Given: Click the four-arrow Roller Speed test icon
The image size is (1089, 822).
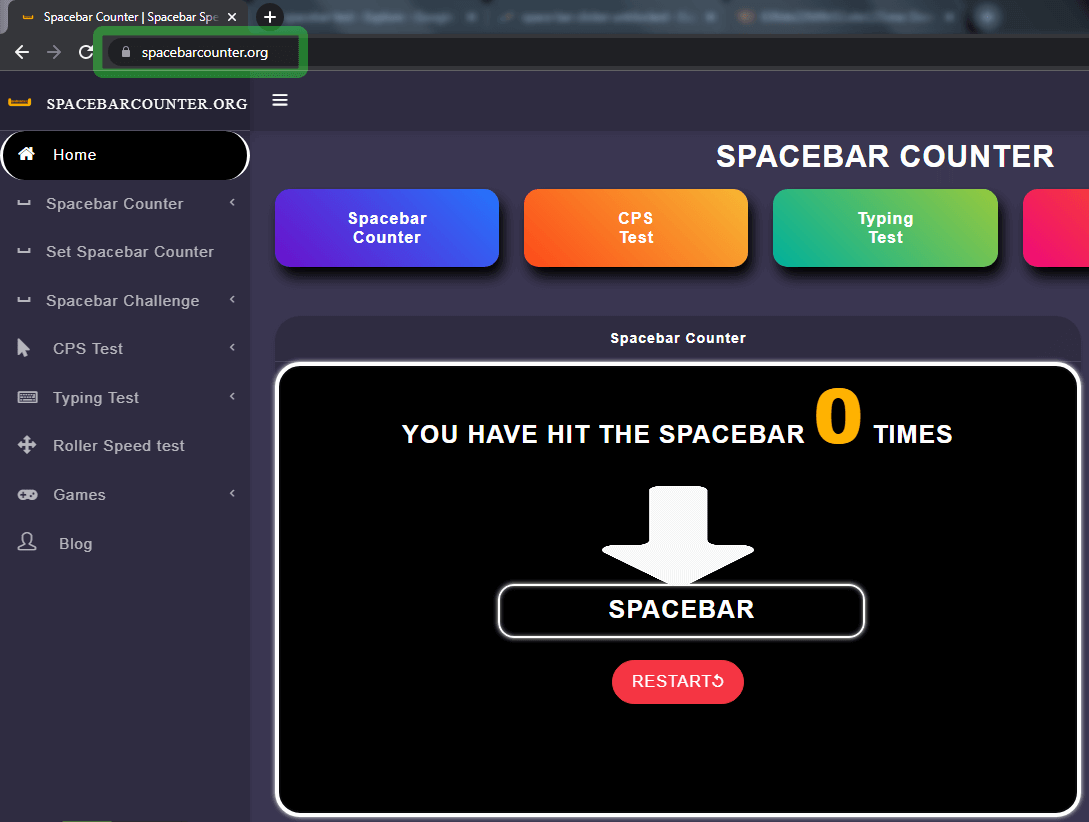Looking at the screenshot, I should coord(27,446).
